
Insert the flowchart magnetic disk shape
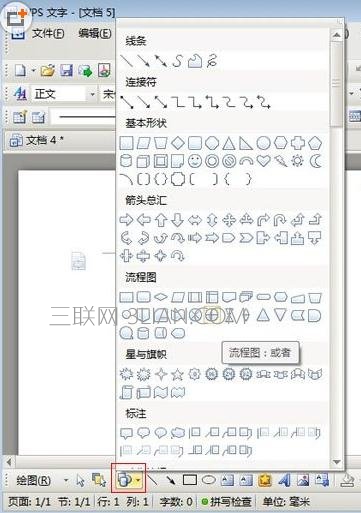(x=143, y=333)
